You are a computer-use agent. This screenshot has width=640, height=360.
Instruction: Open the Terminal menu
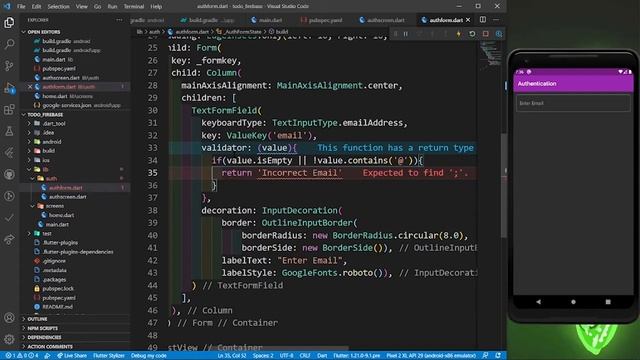(x=133, y=7)
